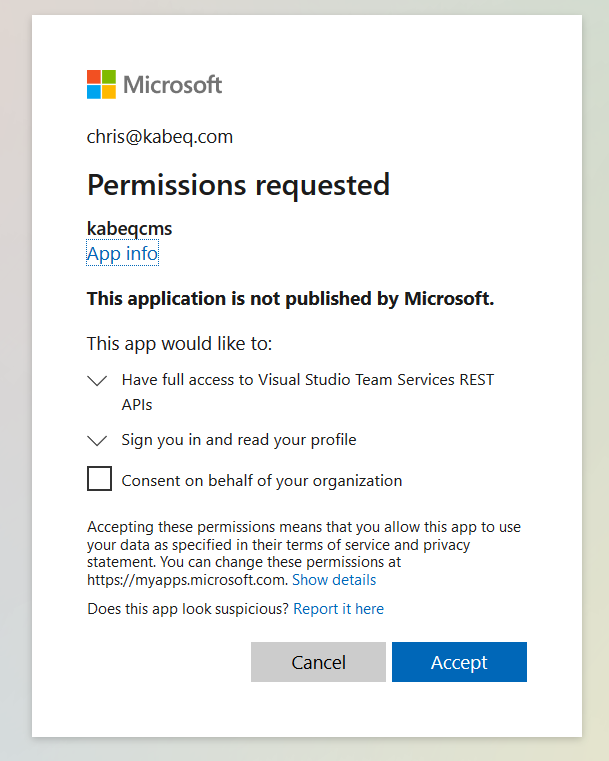This screenshot has width=609, height=761.
Task: Click the Sign you in and read your profile text
Action: click(x=239, y=440)
